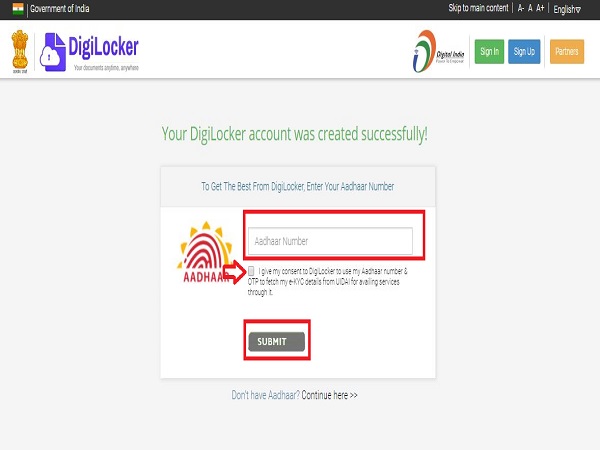Increase font size with A+ control
Image resolution: width=600 pixels, height=450 pixels.
pos(540,8)
